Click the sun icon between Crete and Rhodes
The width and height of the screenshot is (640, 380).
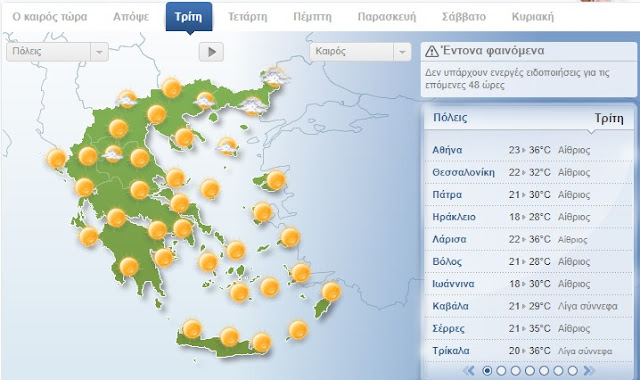298,330
